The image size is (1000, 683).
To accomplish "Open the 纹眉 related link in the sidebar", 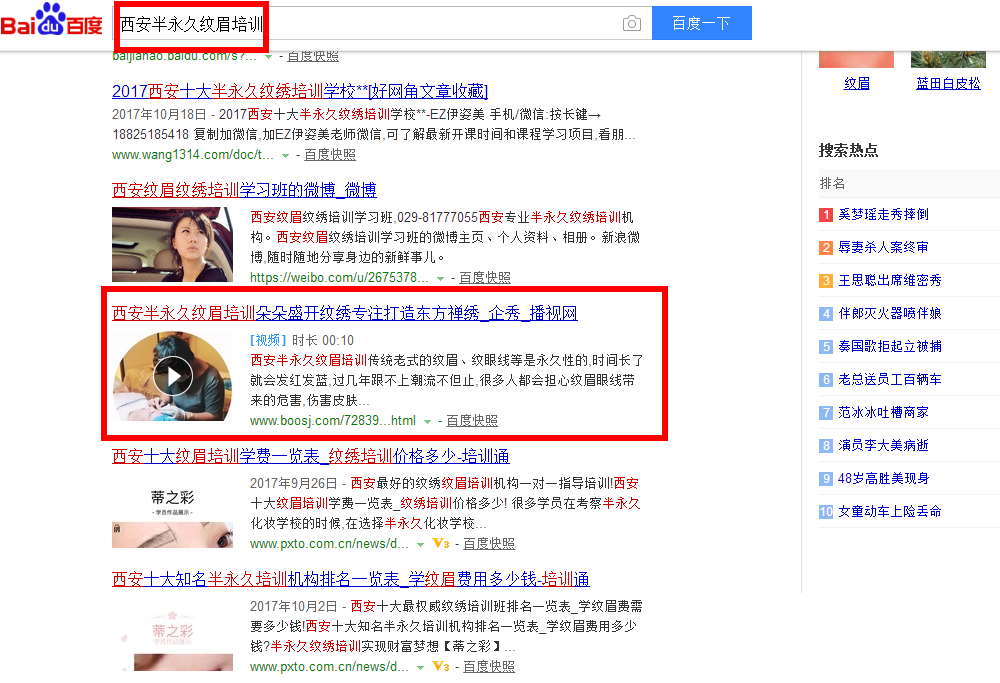I will 857,84.
